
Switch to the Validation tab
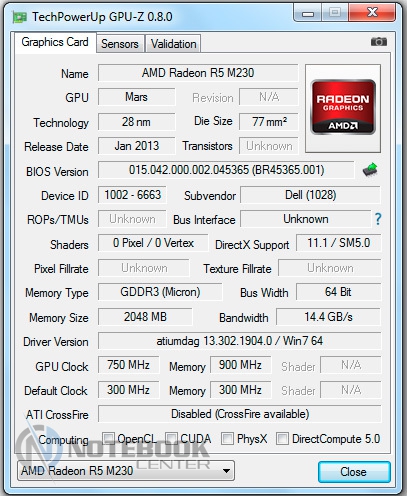(x=173, y=44)
